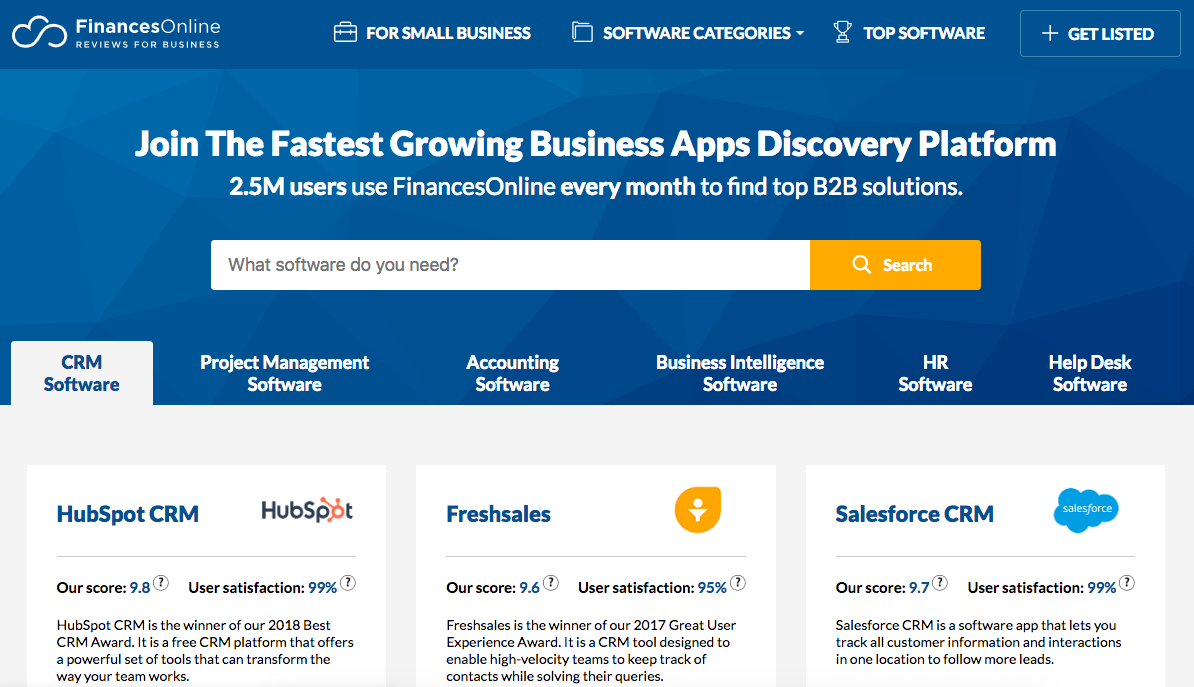Click the orange Search button
1194x687 pixels.
(x=896, y=265)
